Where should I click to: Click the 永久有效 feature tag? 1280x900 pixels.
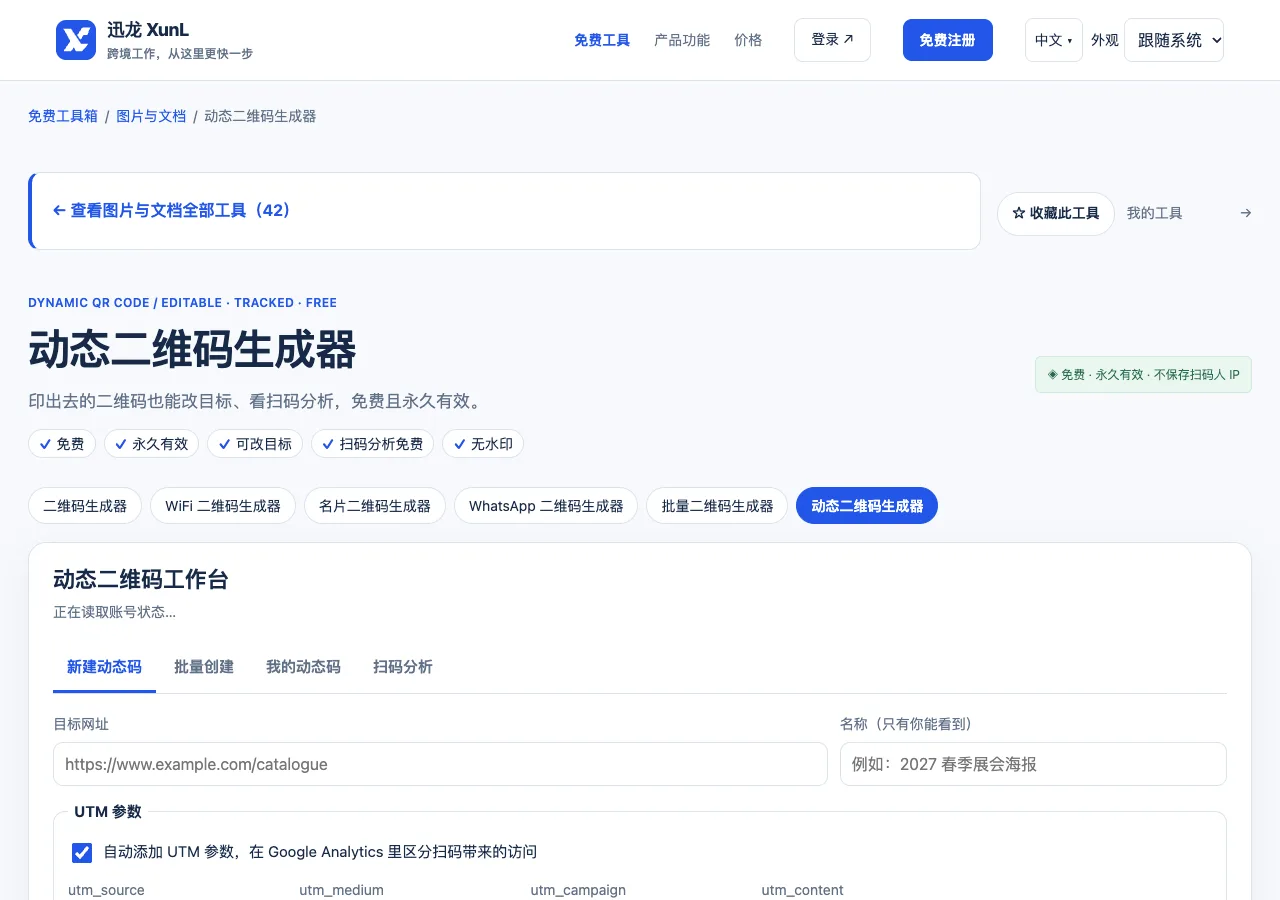coord(152,444)
